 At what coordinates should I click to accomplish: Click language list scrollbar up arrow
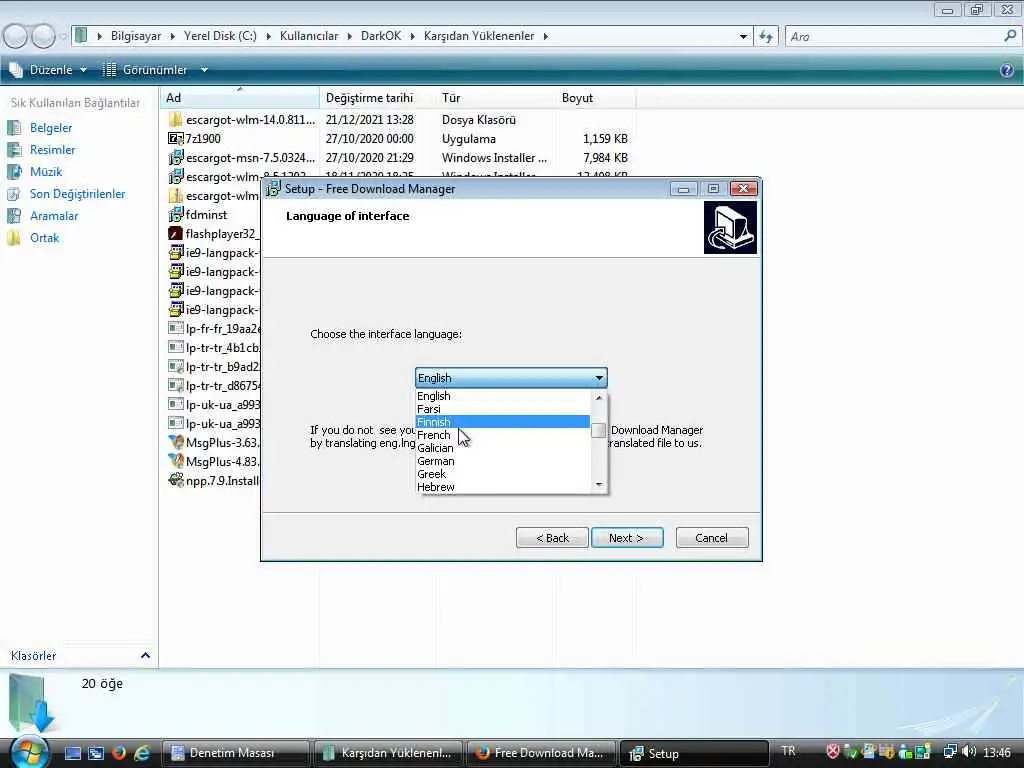598,397
